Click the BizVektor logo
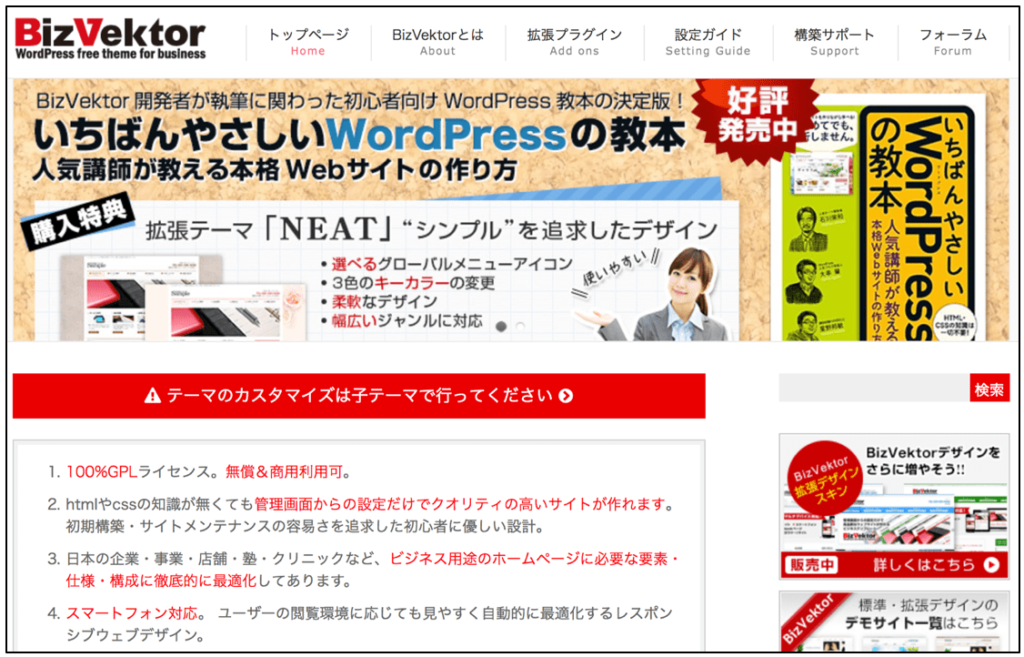The width and height of the screenshot is (1024, 657). (x=110, y=39)
